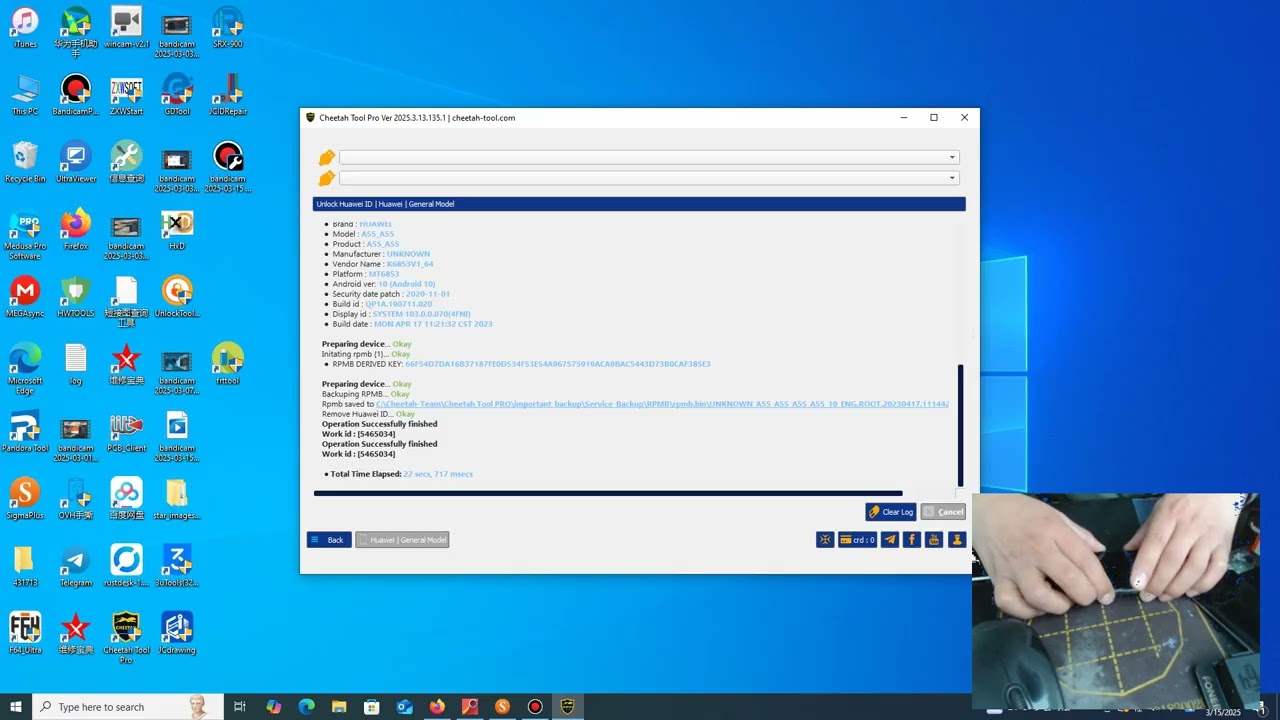The height and width of the screenshot is (720, 1280).
Task: Click the log panel vertical scrollbar
Action: click(x=961, y=425)
